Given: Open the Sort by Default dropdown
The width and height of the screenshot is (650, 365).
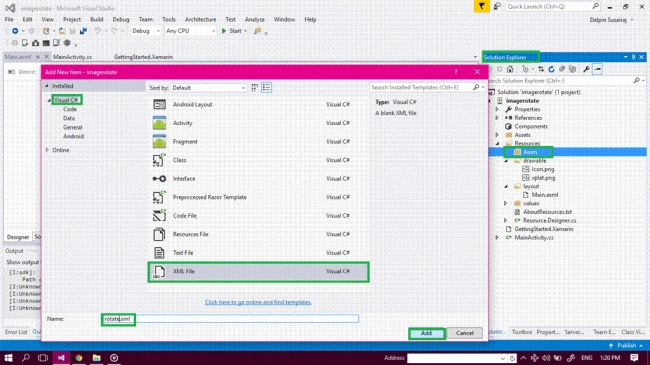Looking at the screenshot, I should 209,88.
